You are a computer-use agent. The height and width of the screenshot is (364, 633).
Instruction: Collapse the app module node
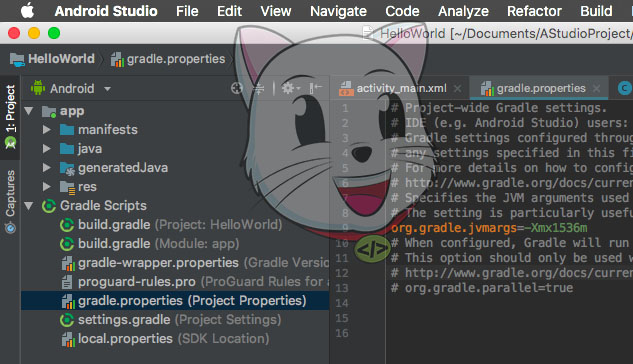29,111
